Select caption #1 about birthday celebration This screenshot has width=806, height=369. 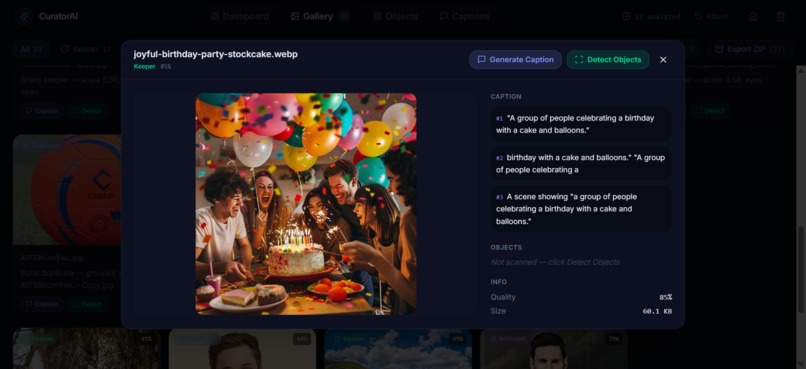(x=581, y=124)
